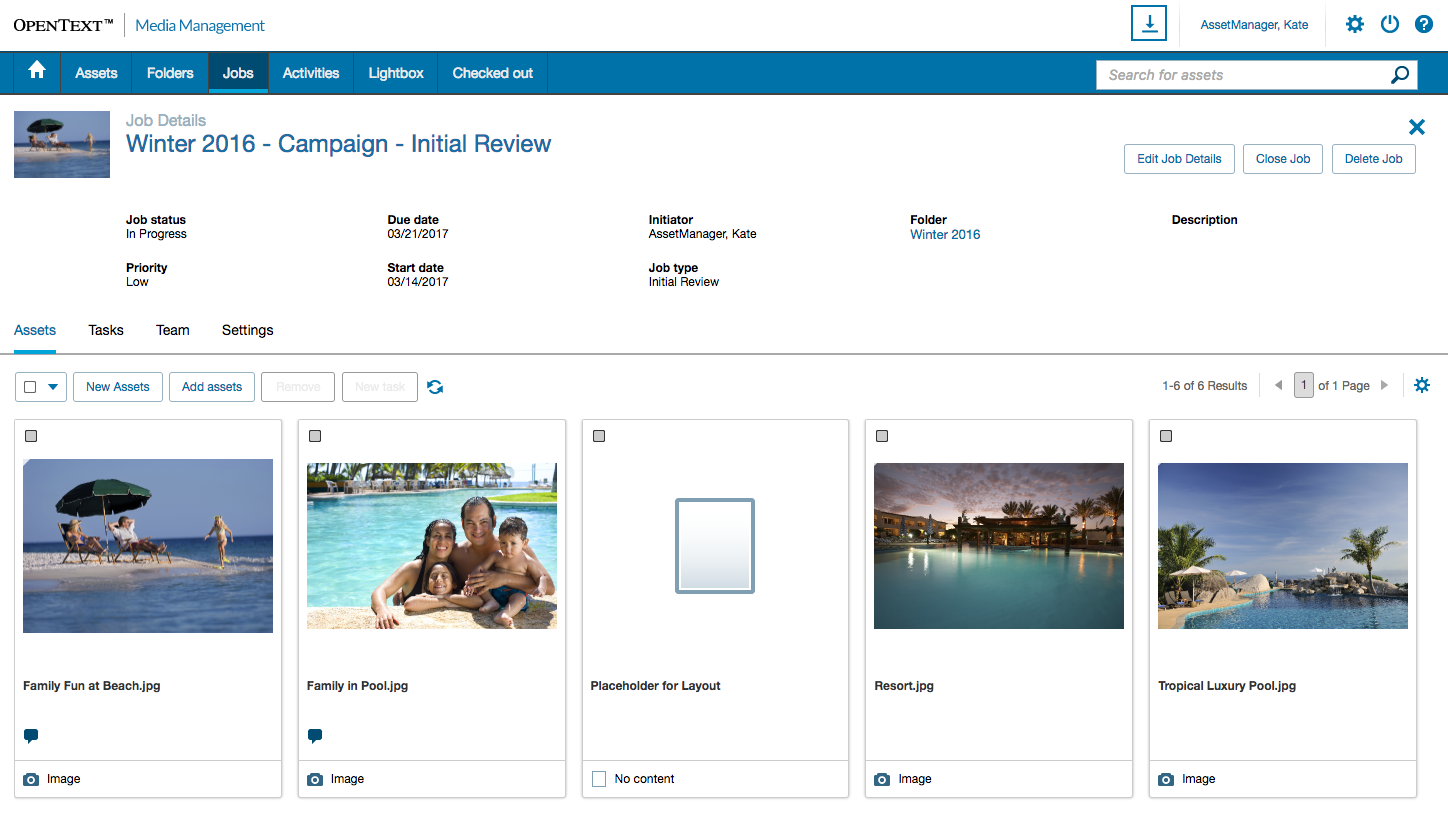The height and width of the screenshot is (815, 1448).
Task: Click camera icon on Family Fun at Beach card
Action: click(31, 779)
